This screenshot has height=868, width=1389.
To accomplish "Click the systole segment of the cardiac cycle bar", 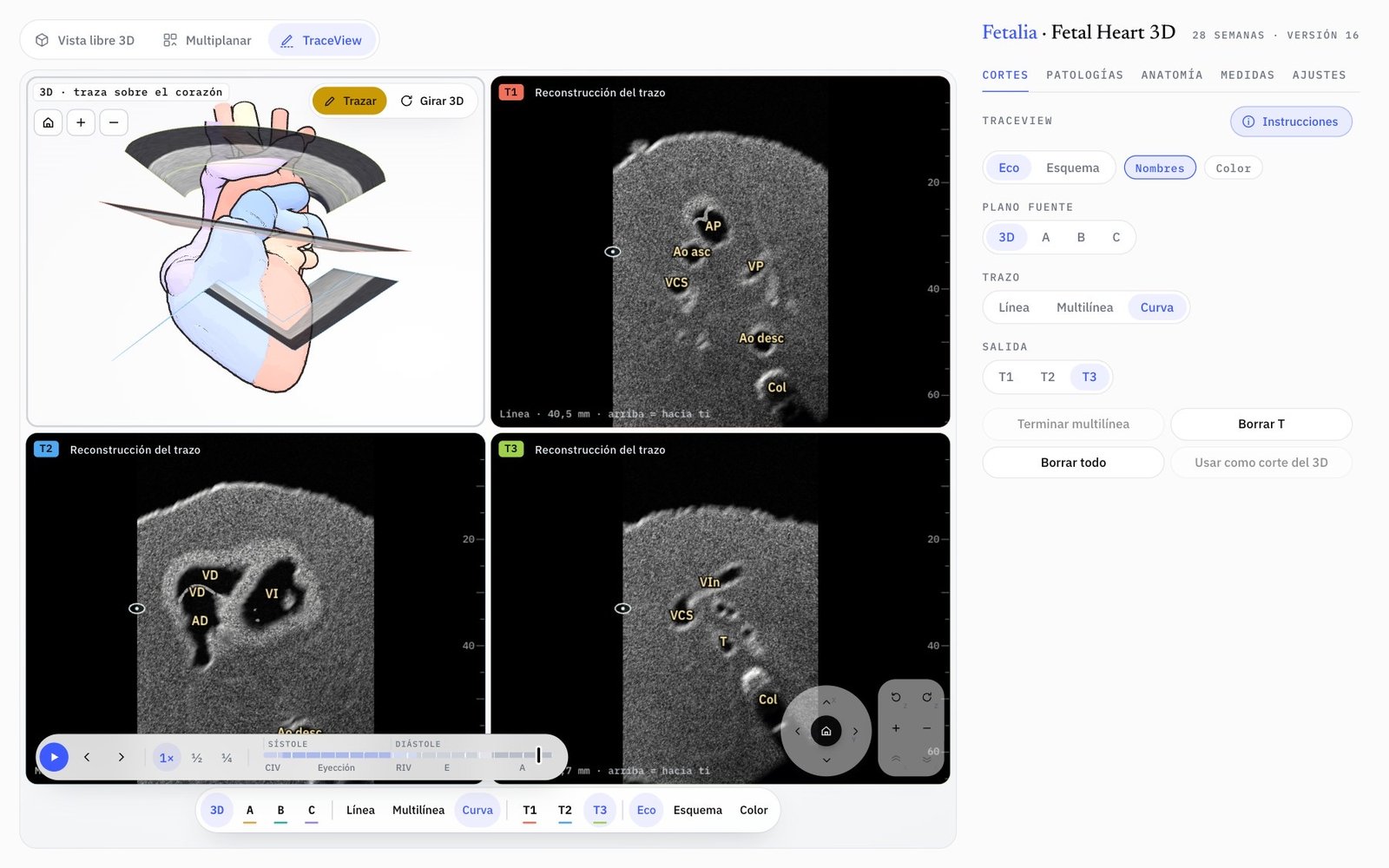I will click(x=327, y=755).
